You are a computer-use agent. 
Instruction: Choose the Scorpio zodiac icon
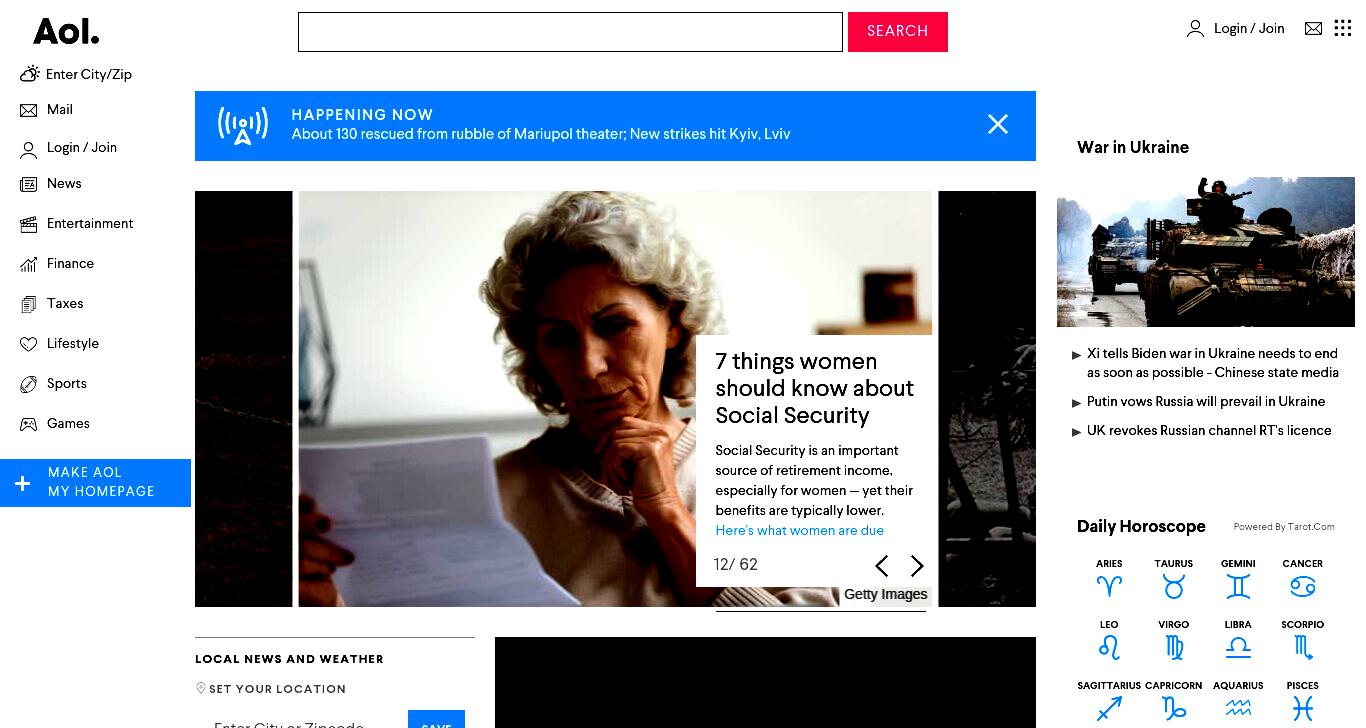pyautogui.click(x=1303, y=647)
